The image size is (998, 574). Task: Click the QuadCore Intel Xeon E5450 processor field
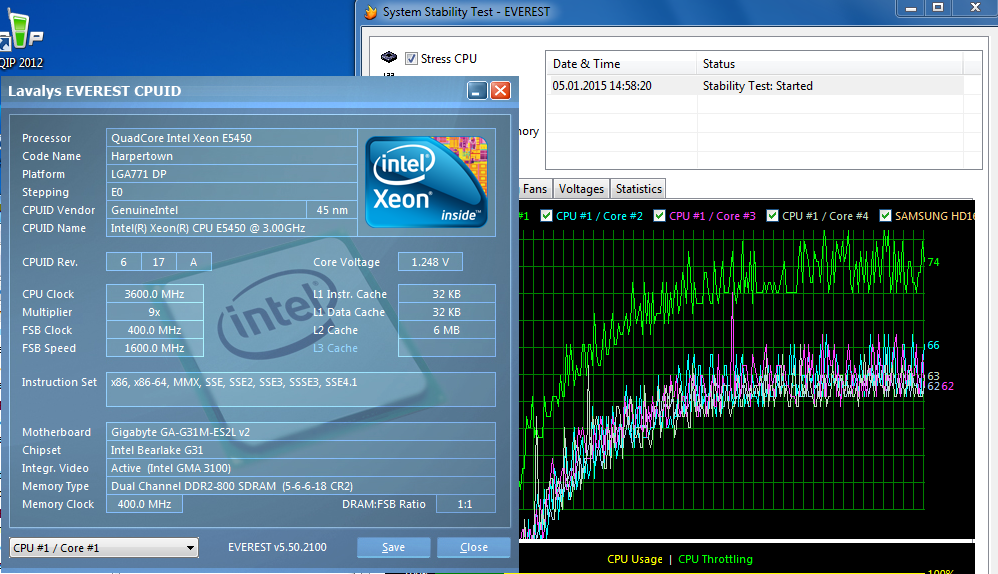tap(232, 138)
